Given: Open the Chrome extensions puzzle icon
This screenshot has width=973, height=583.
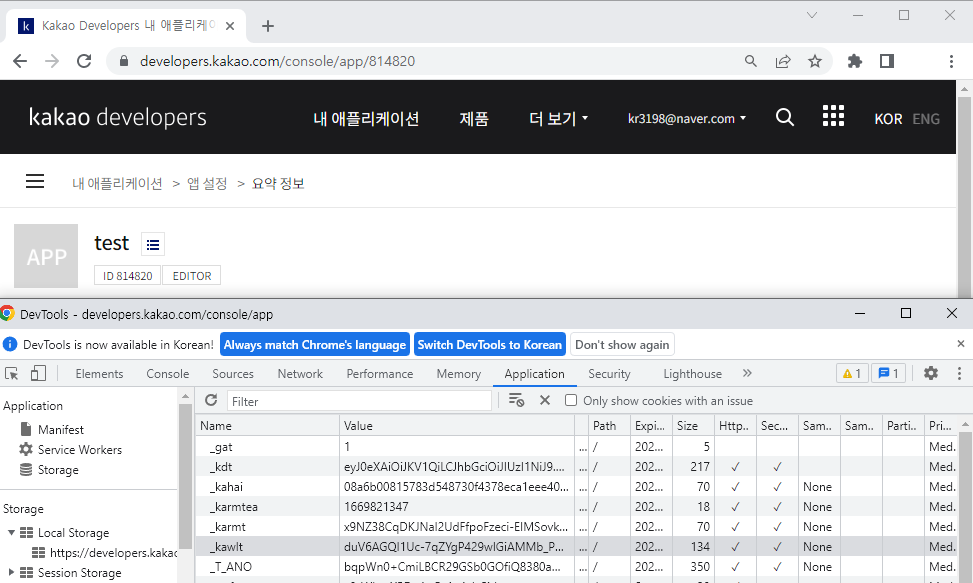Looking at the screenshot, I should tap(854, 61).
